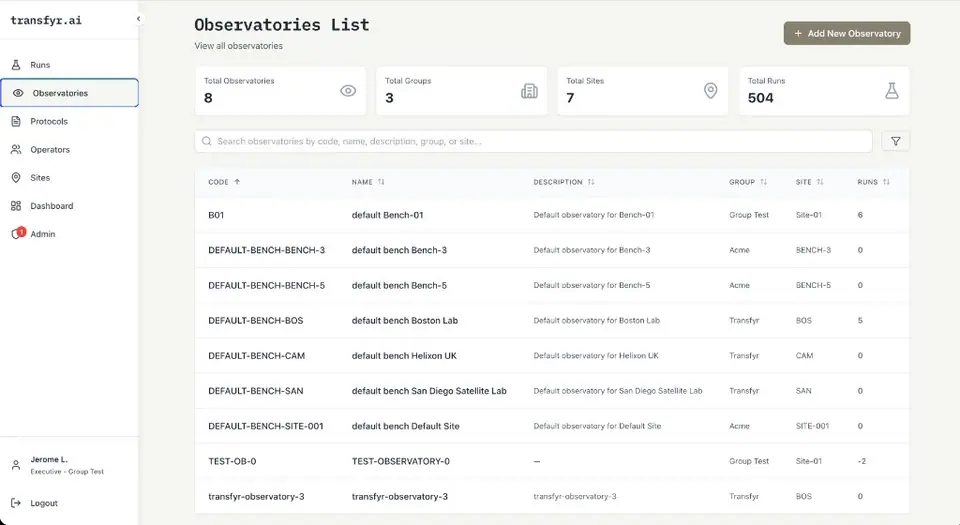Click the DEFAULT-BENCH-BOS code
Image resolution: width=960 pixels, height=525 pixels.
pyautogui.click(x=255, y=321)
